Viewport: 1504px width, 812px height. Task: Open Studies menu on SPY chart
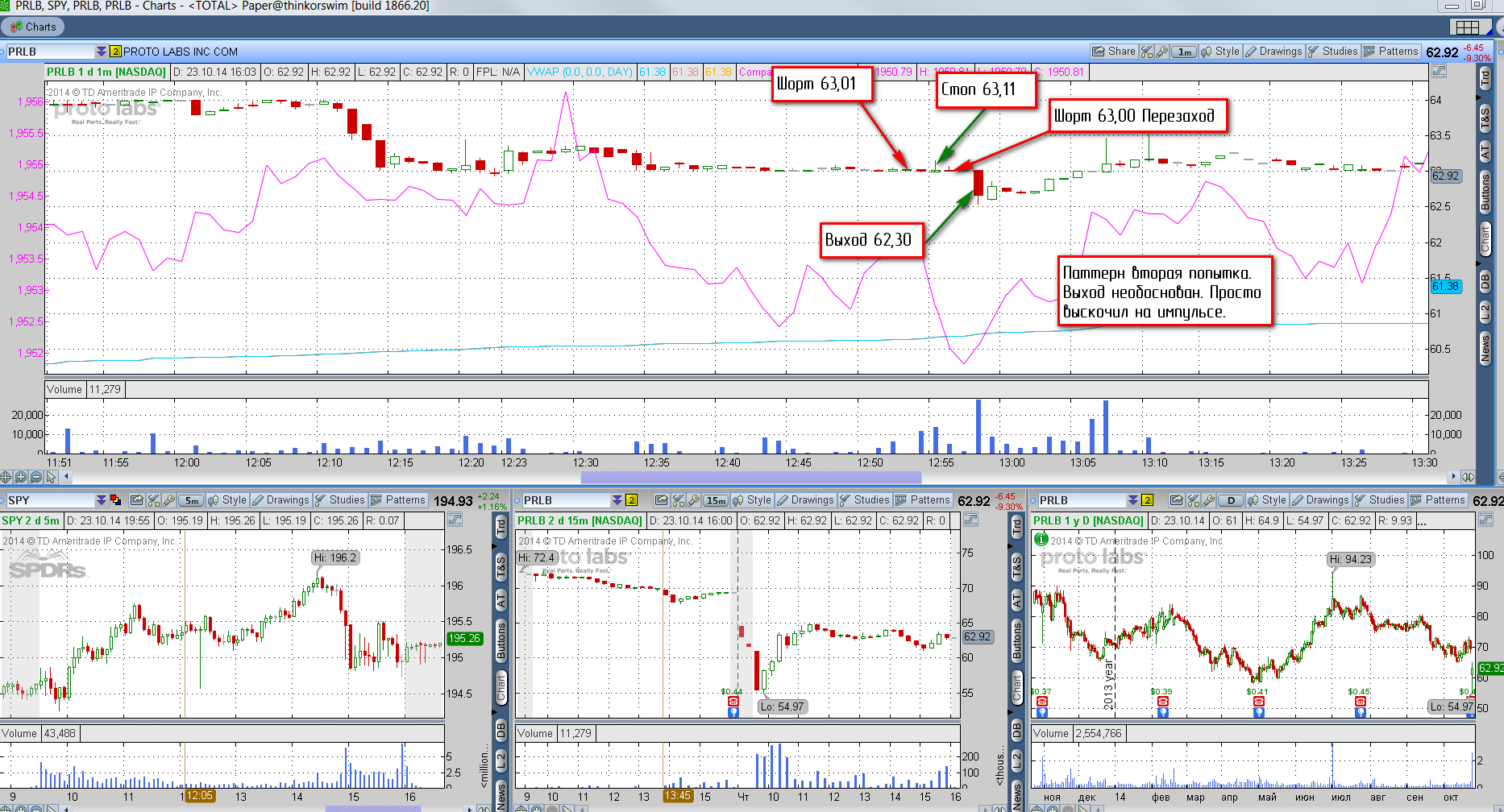(339, 500)
